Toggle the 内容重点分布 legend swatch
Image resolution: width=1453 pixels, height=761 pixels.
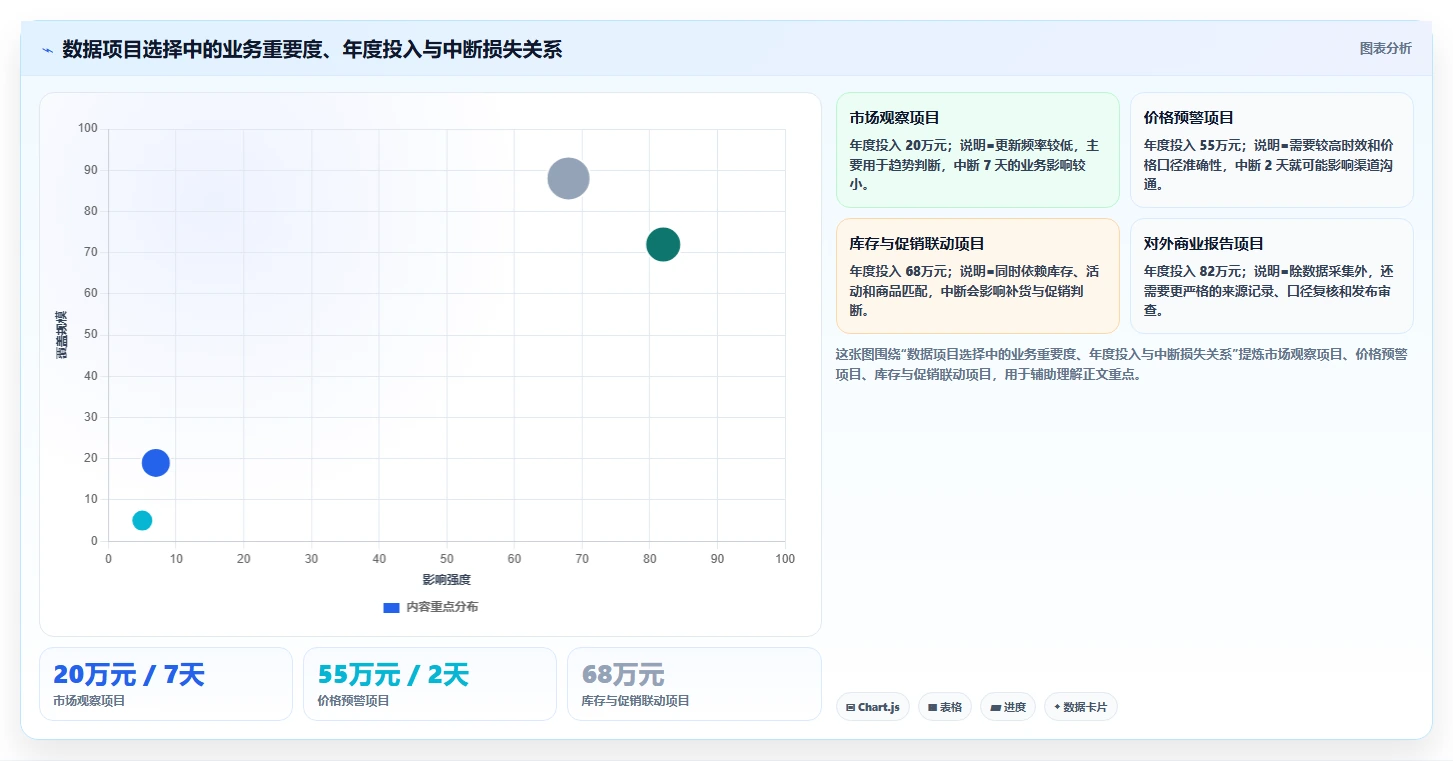click(x=392, y=607)
